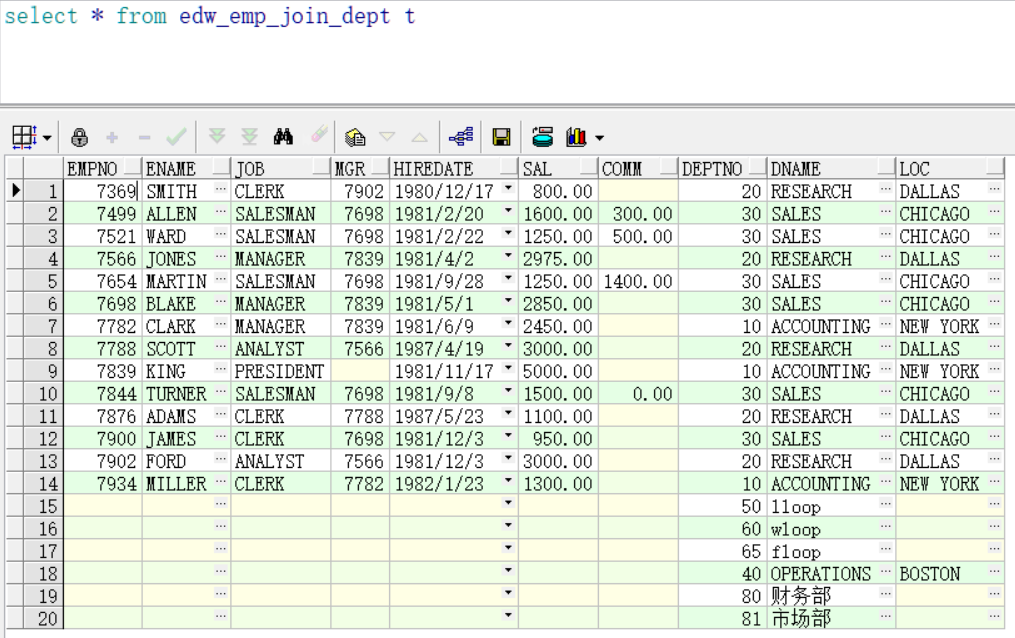1015x638 pixels.
Task: Click the fetch next page arrow icon
Action: [217, 136]
